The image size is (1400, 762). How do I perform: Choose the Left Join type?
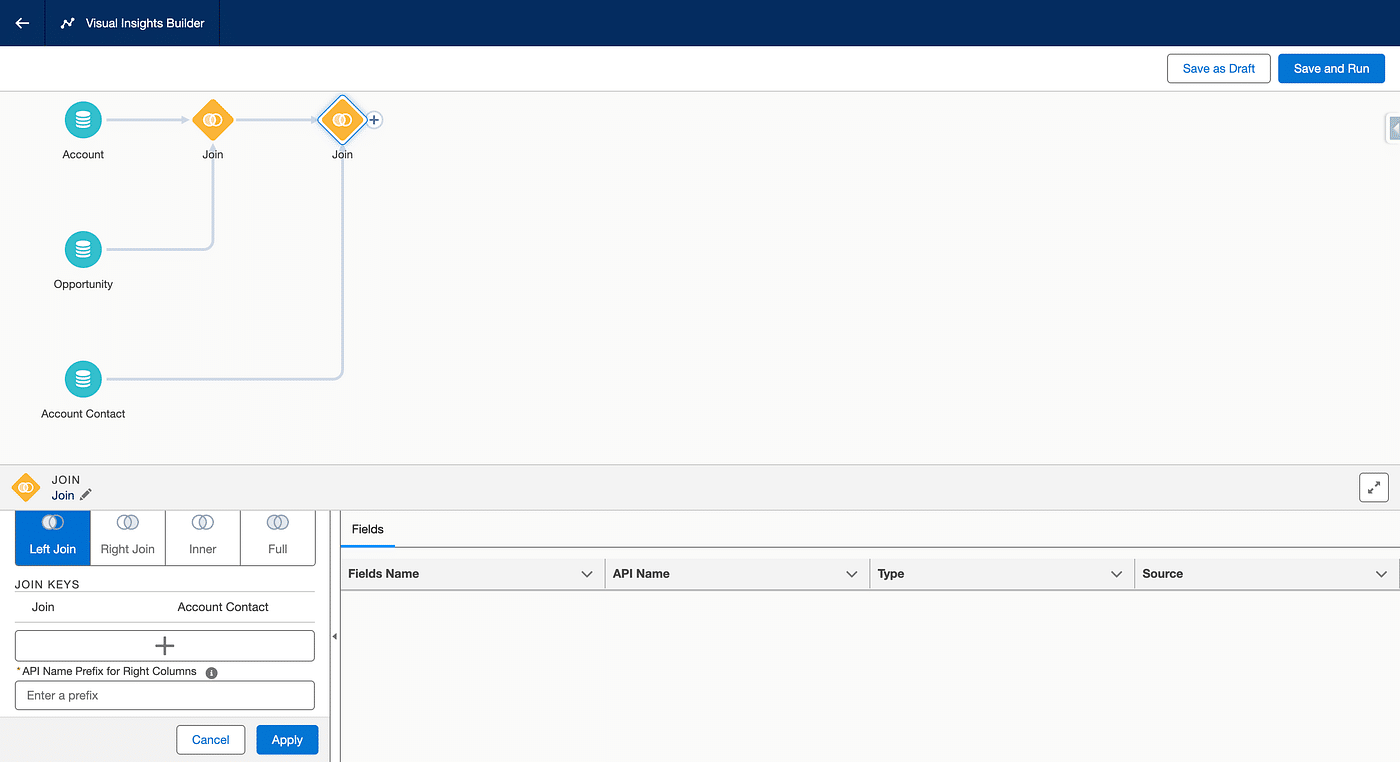tap(53, 537)
